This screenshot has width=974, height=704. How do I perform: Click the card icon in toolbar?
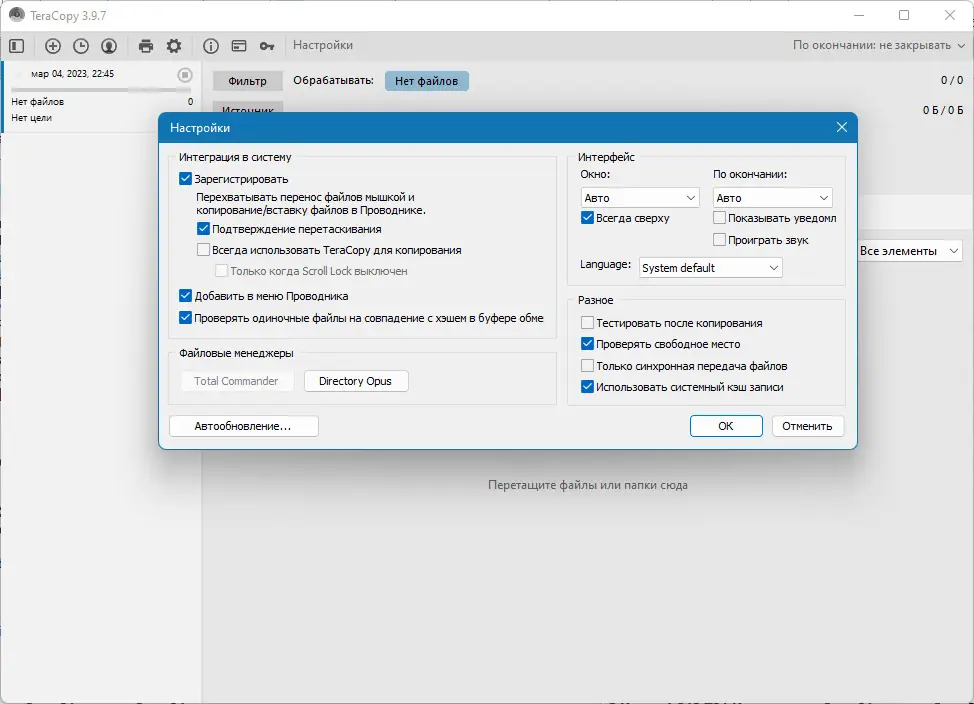[x=239, y=45]
